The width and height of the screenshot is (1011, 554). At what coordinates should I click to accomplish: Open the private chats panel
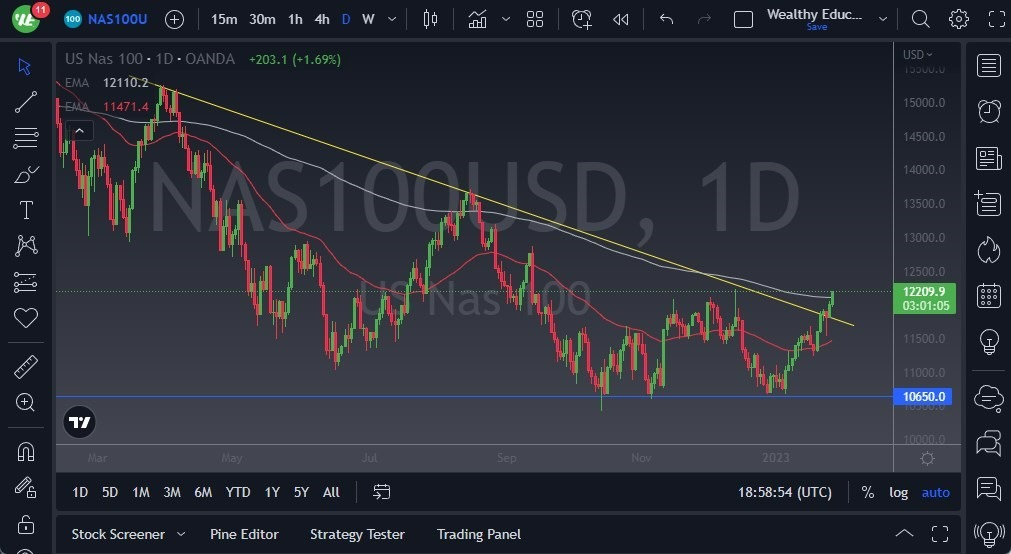988,443
